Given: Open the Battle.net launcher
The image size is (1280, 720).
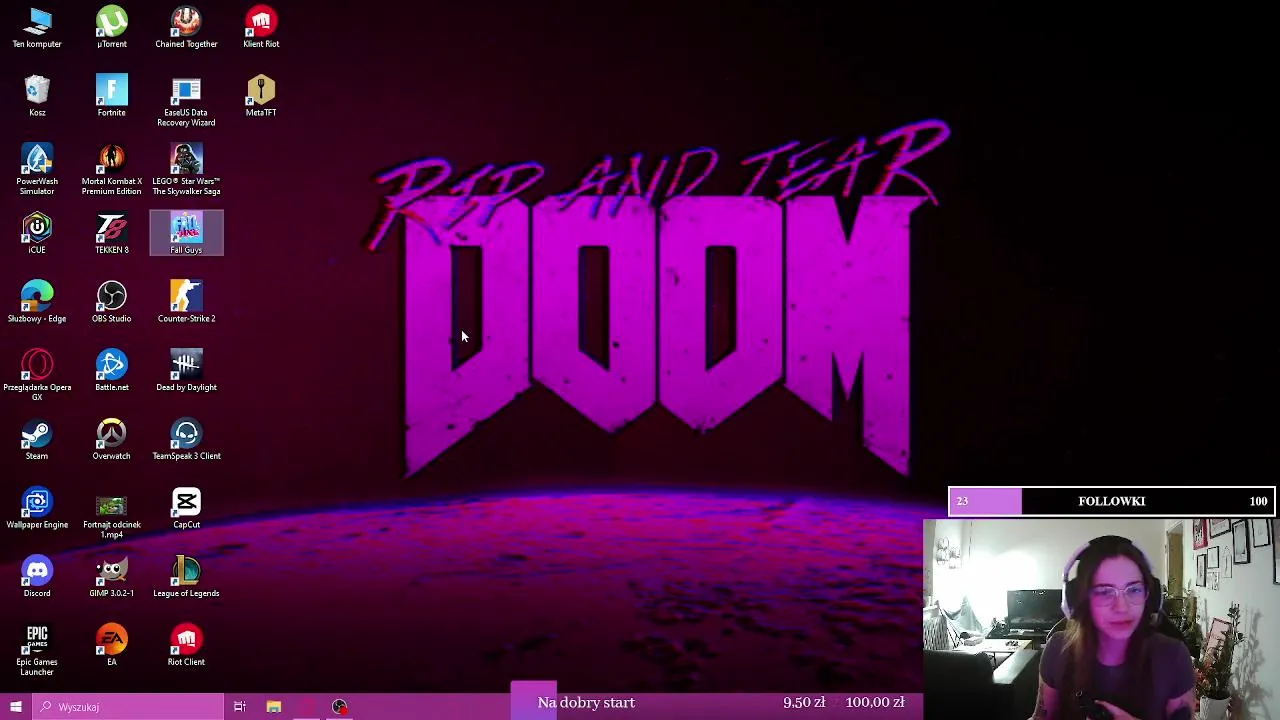Looking at the screenshot, I should [x=112, y=370].
